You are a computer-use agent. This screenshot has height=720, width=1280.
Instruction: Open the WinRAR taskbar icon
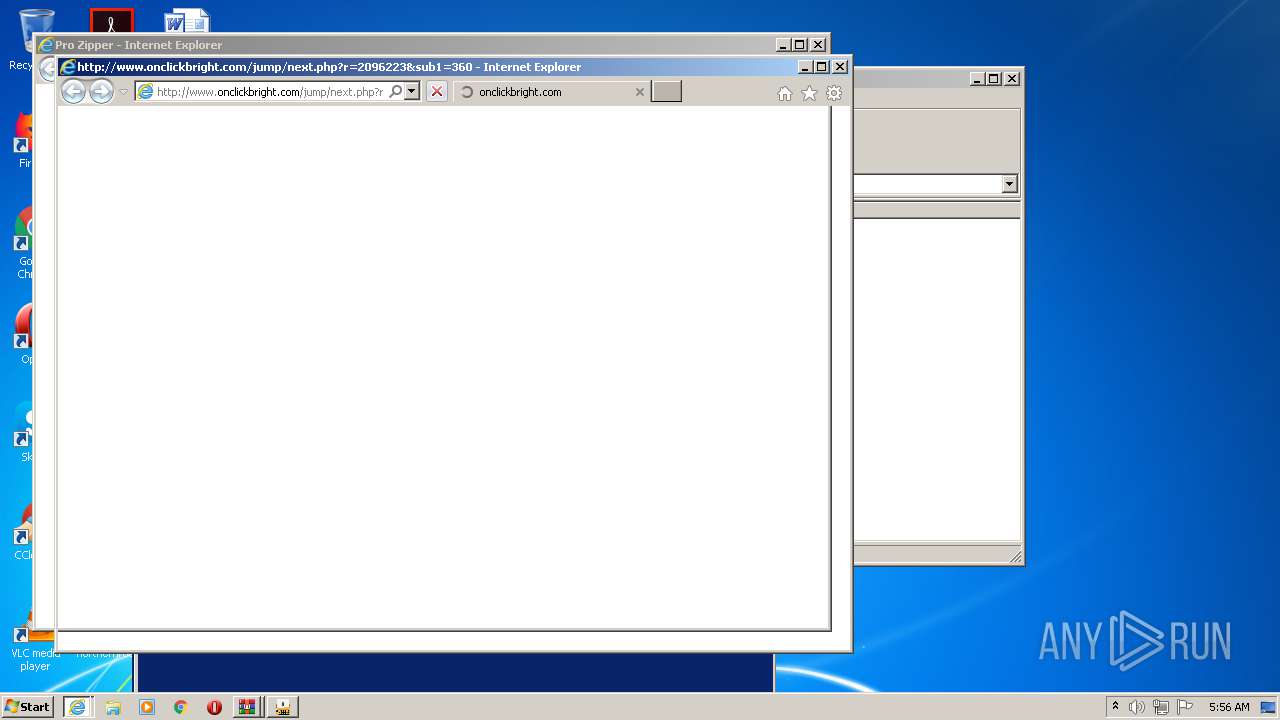click(x=248, y=707)
